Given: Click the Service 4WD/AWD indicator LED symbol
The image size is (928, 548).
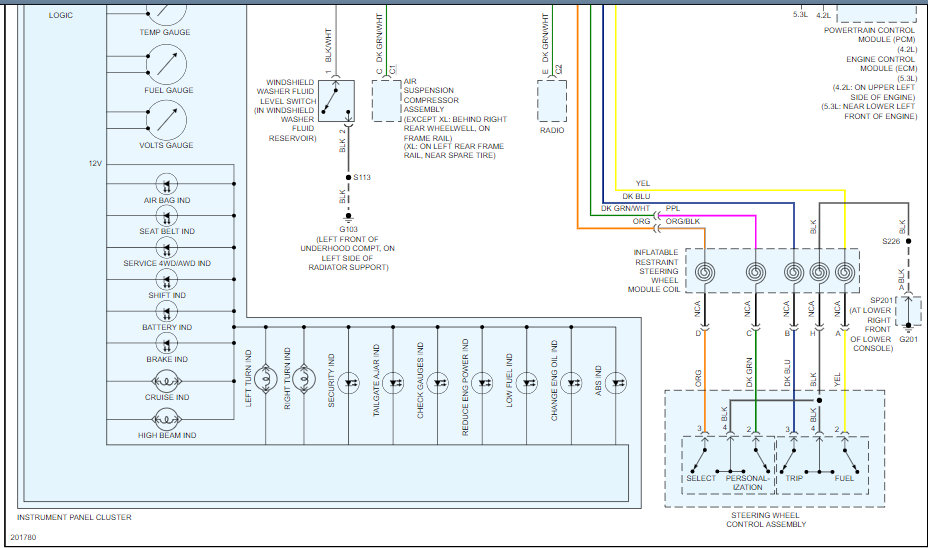Looking at the screenshot, I should [x=166, y=248].
